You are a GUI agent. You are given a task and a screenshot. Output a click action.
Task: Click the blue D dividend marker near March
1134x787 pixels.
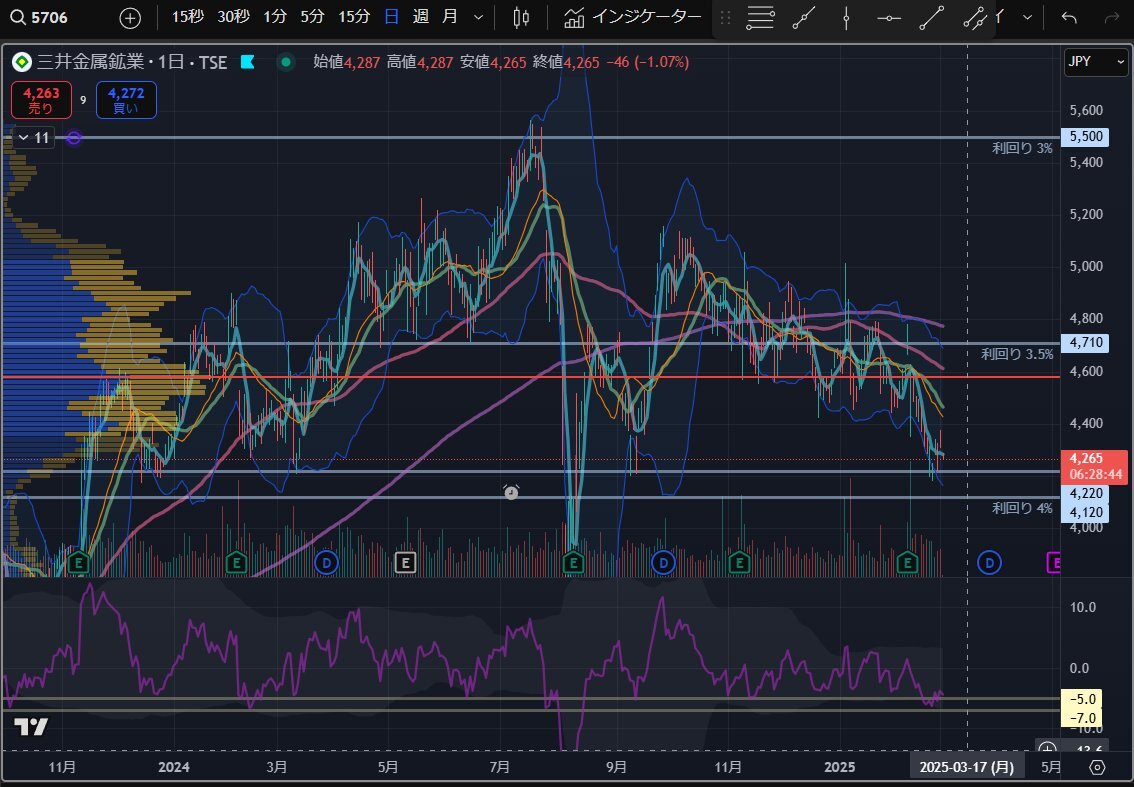326,561
